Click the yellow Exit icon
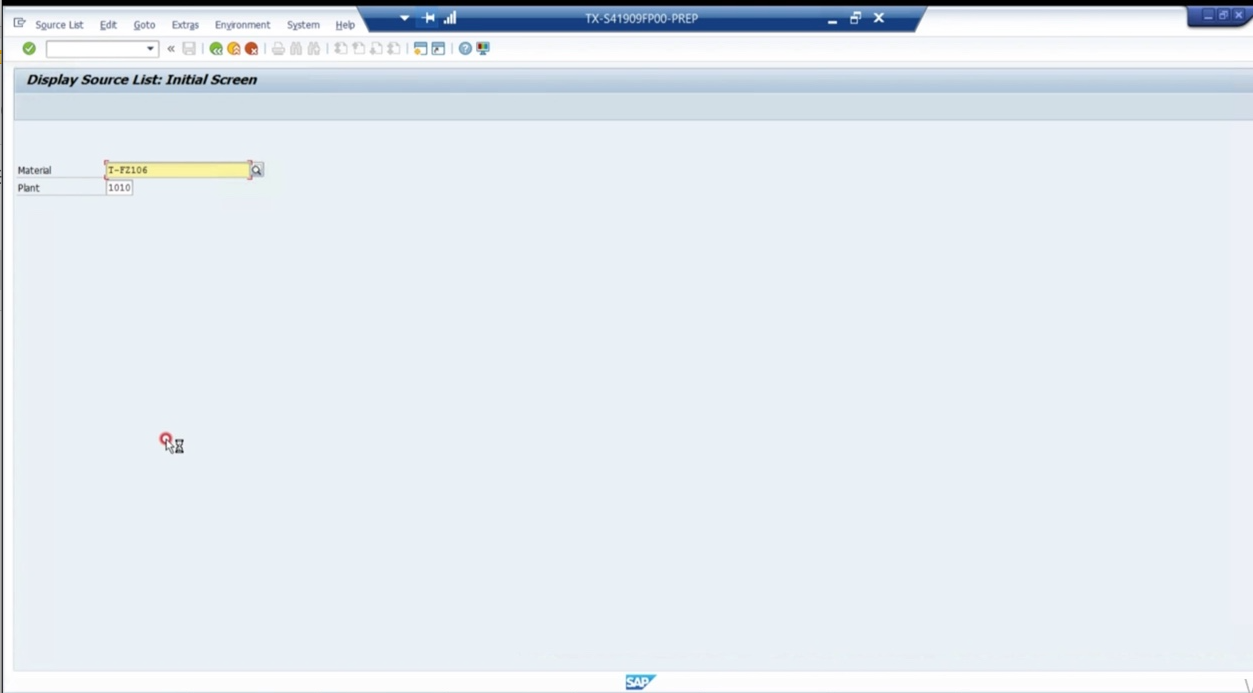1253x693 pixels. tap(234, 48)
